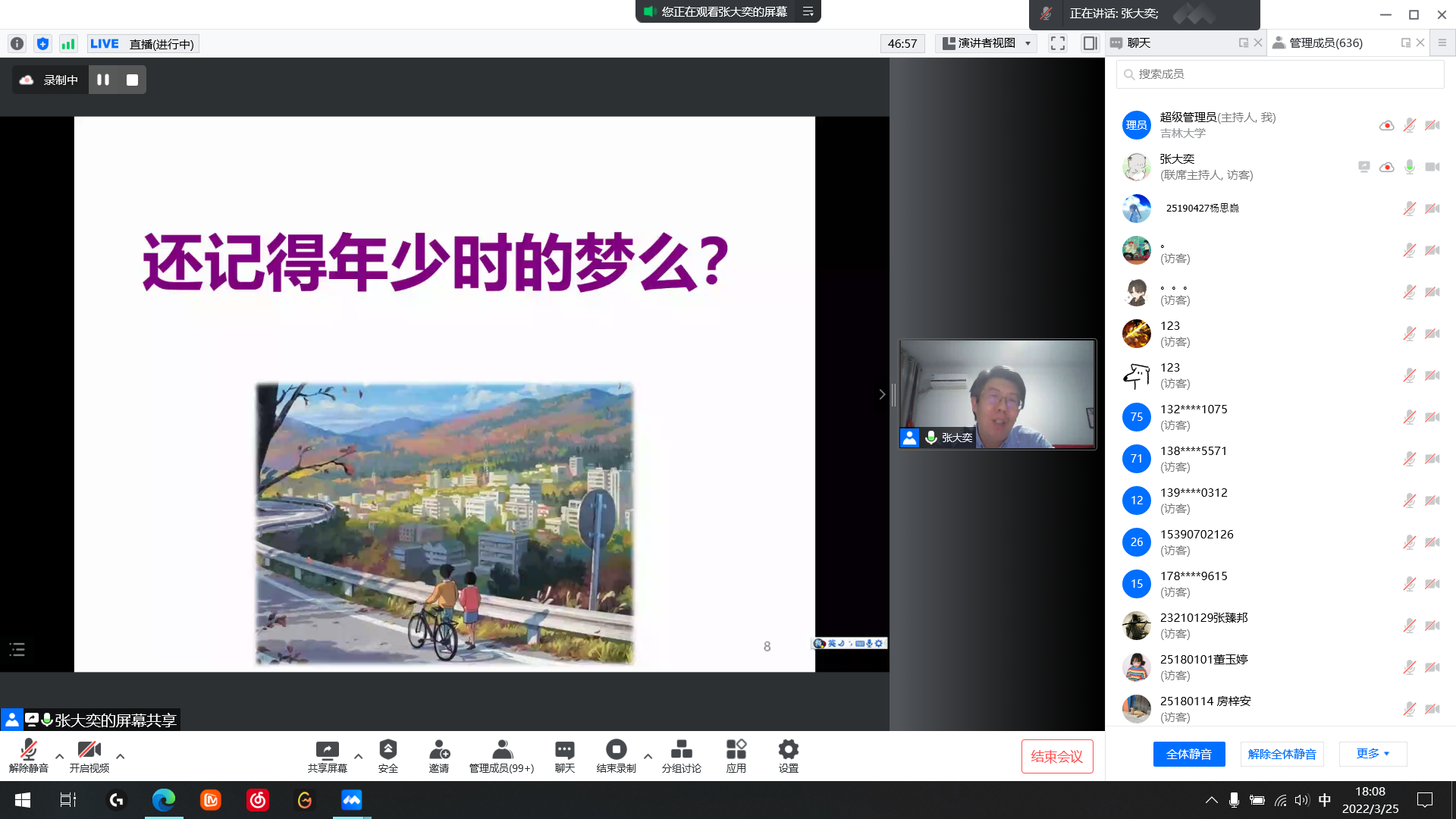Toggle camera for 25180101董玉婷

click(x=1432, y=667)
